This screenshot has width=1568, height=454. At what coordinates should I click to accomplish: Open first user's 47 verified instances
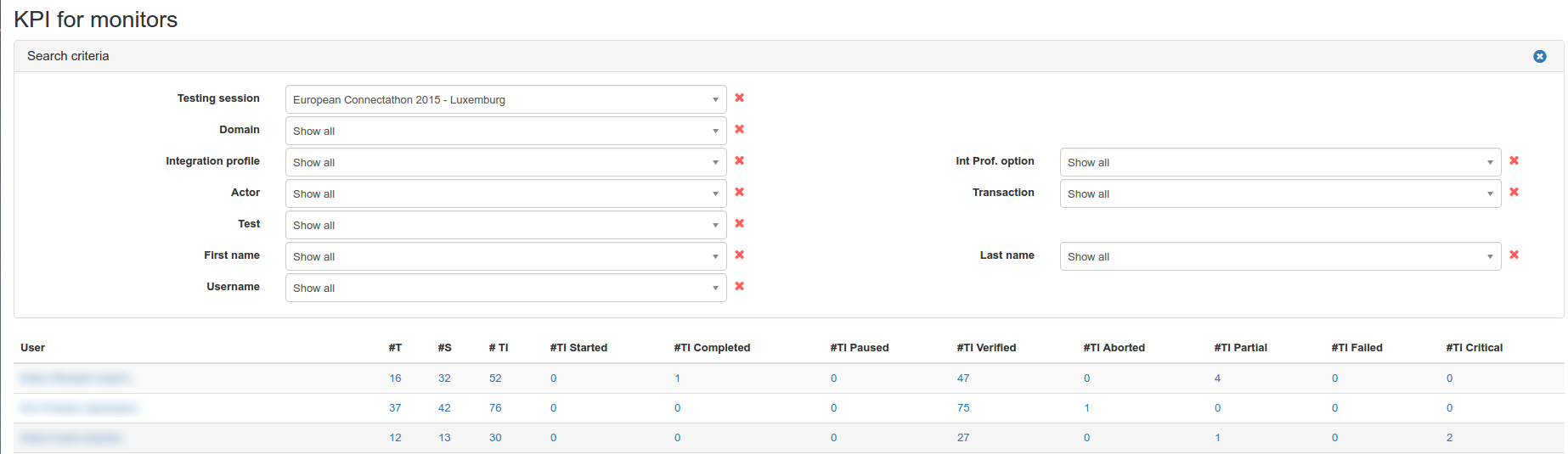tap(962, 378)
